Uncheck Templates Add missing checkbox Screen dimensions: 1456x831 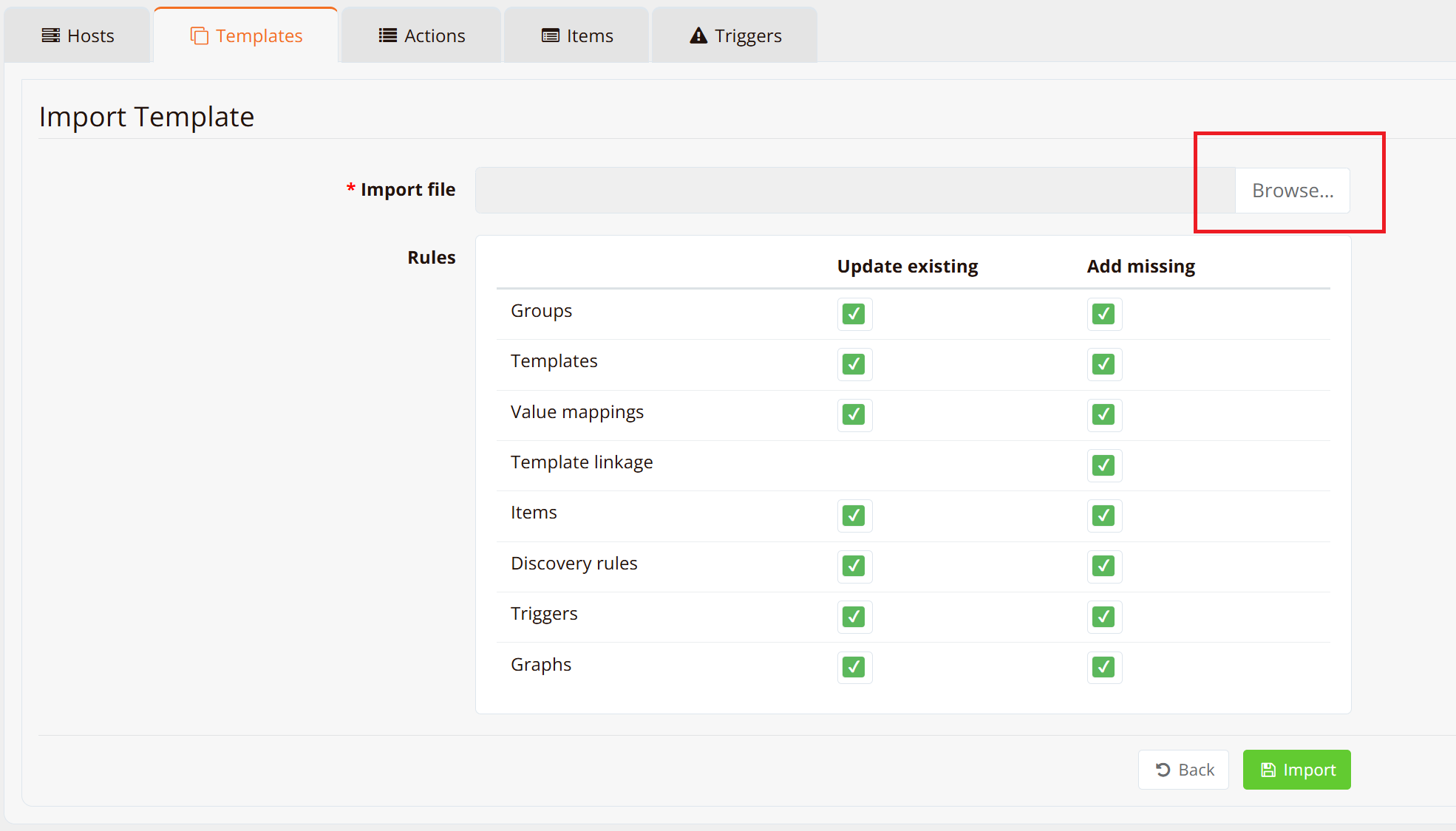pyautogui.click(x=1104, y=364)
